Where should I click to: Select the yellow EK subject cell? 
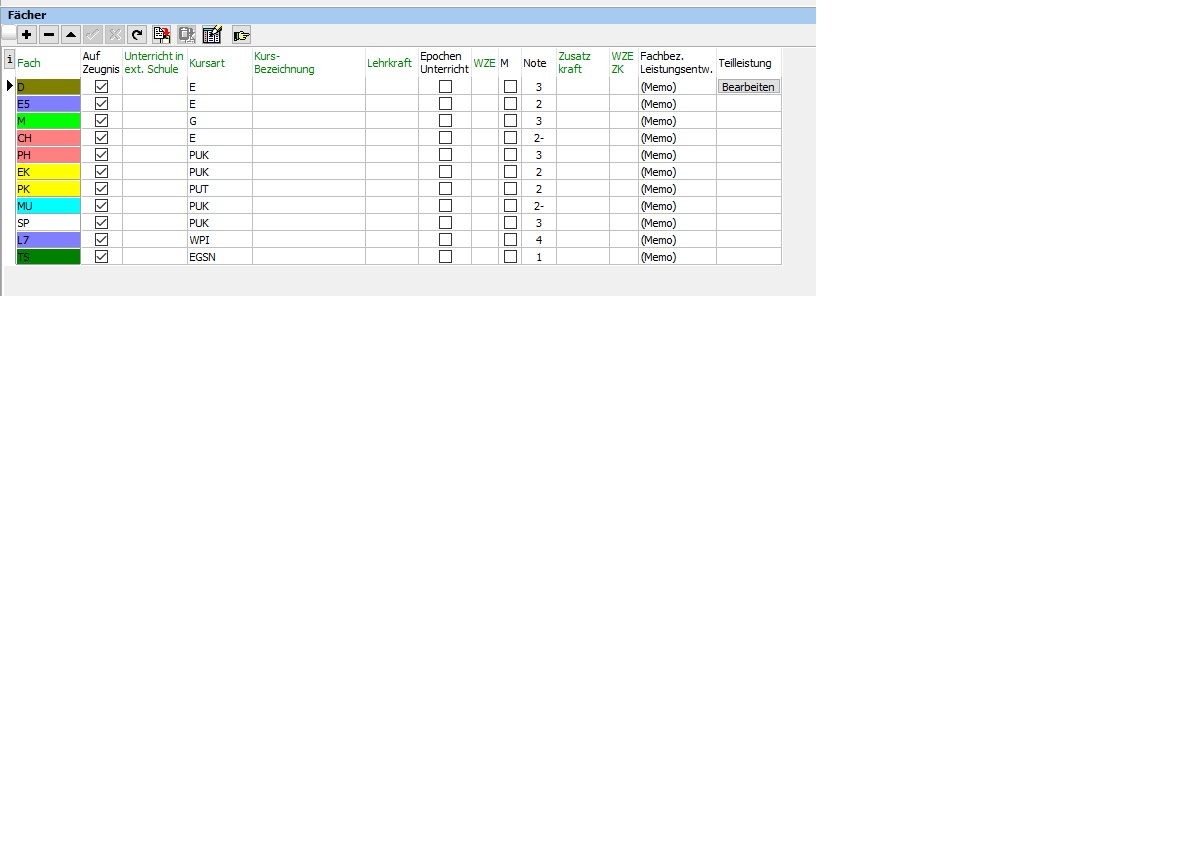pyautogui.click(x=48, y=172)
